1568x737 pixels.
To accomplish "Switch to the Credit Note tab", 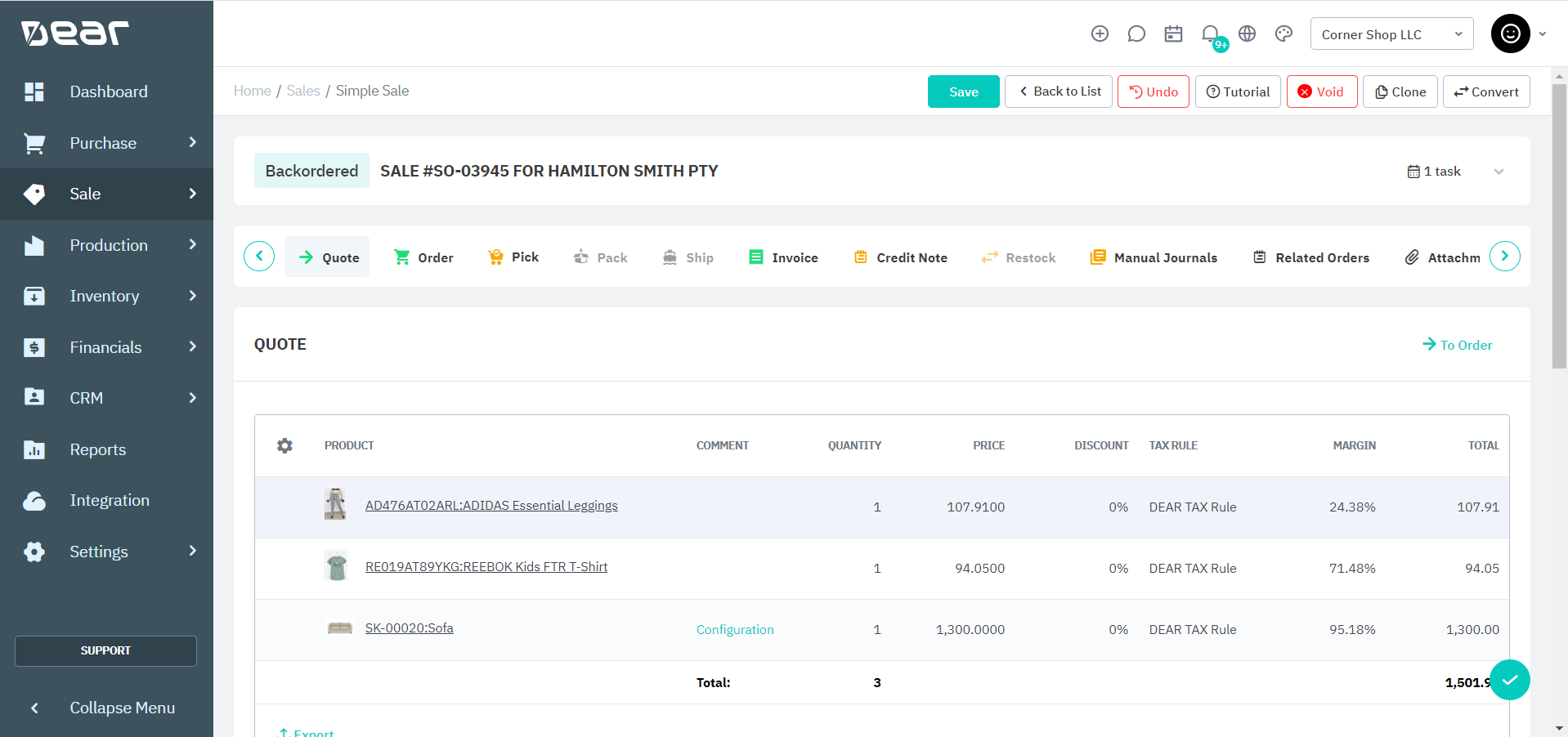I will (901, 257).
